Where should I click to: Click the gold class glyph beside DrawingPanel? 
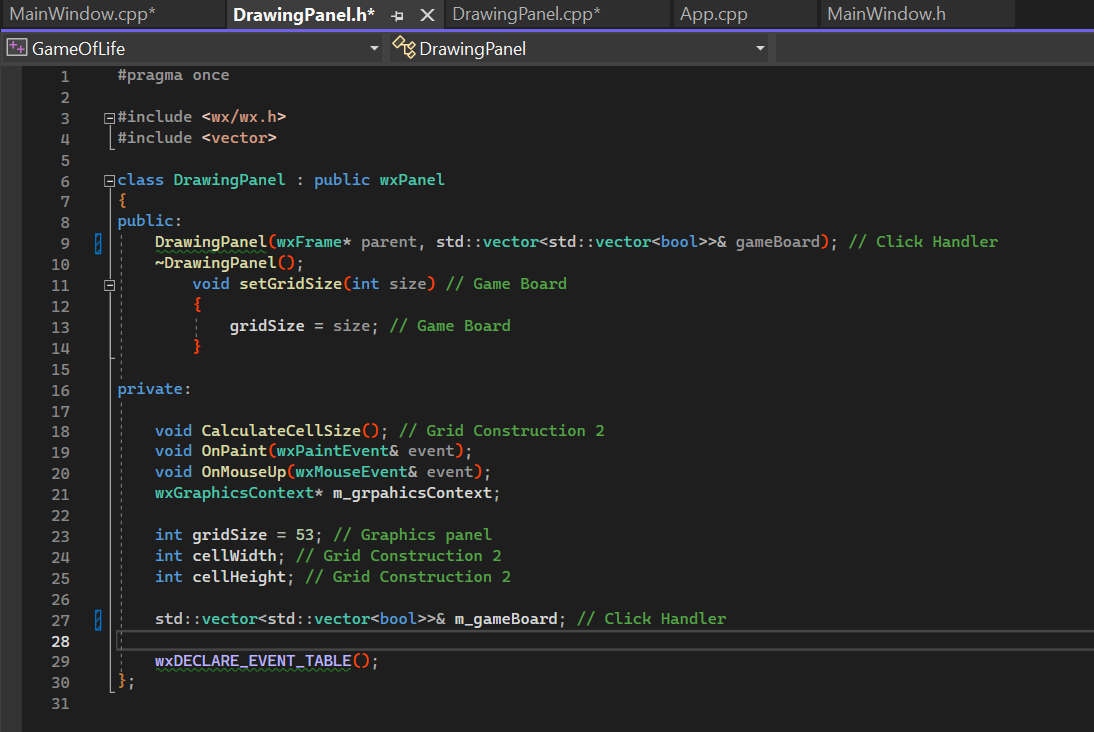click(x=403, y=47)
